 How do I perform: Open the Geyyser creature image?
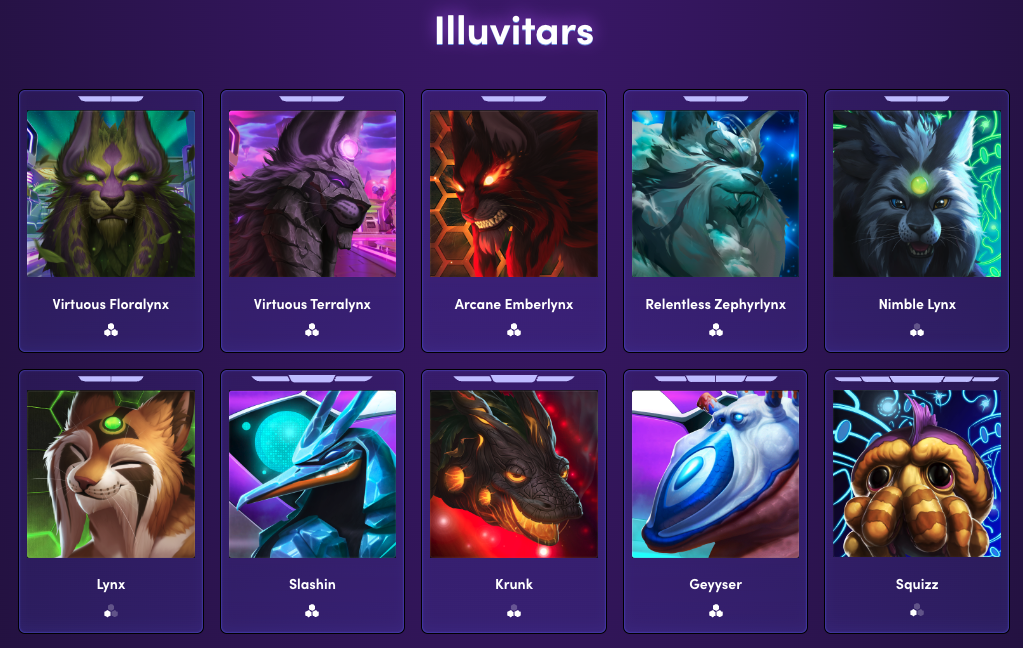click(x=715, y=474)
